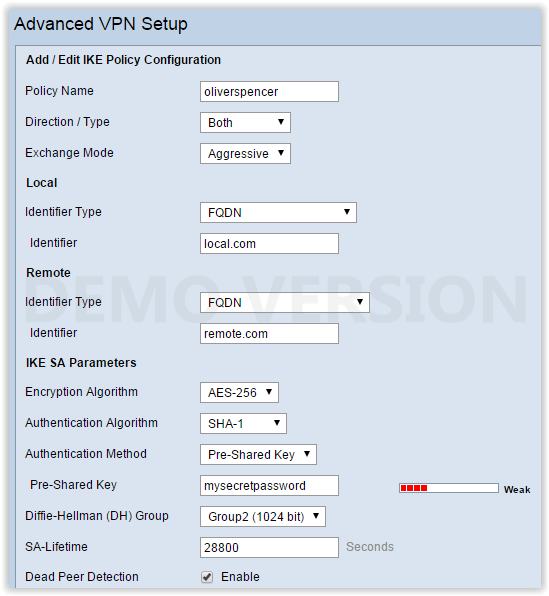Click the SA-Lifetime input field

tap(269, 547)
